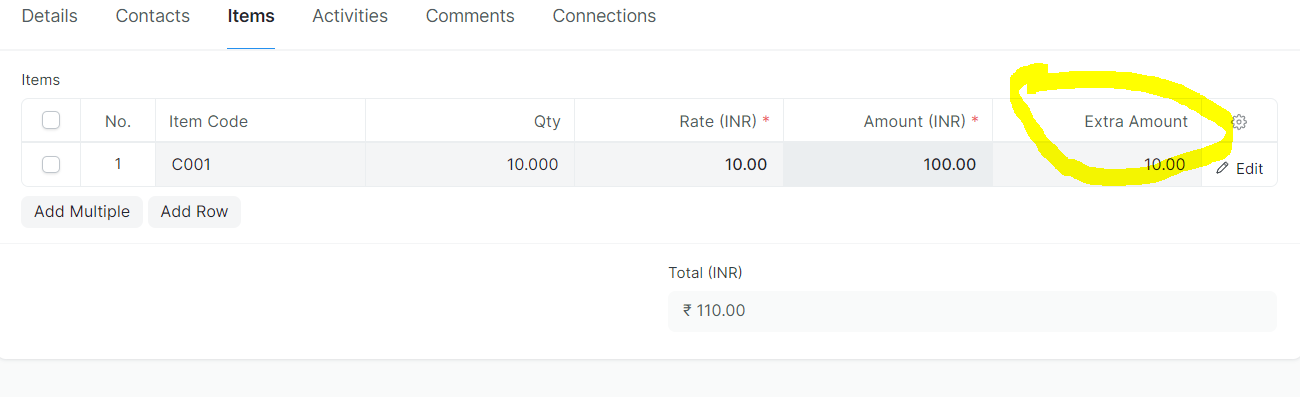1300x397 pixels.
Task: Tick the select-all checkbox in the Items header
Action: coord(51,121)
